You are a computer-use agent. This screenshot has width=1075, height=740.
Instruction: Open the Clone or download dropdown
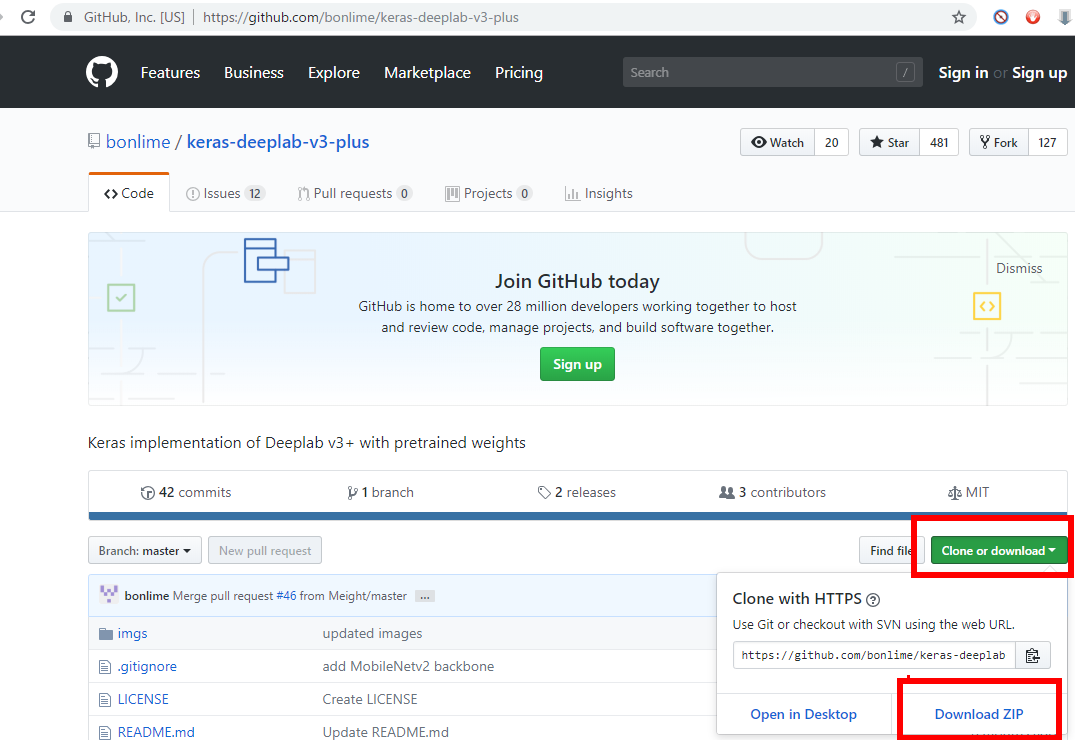tap(999, 550)
